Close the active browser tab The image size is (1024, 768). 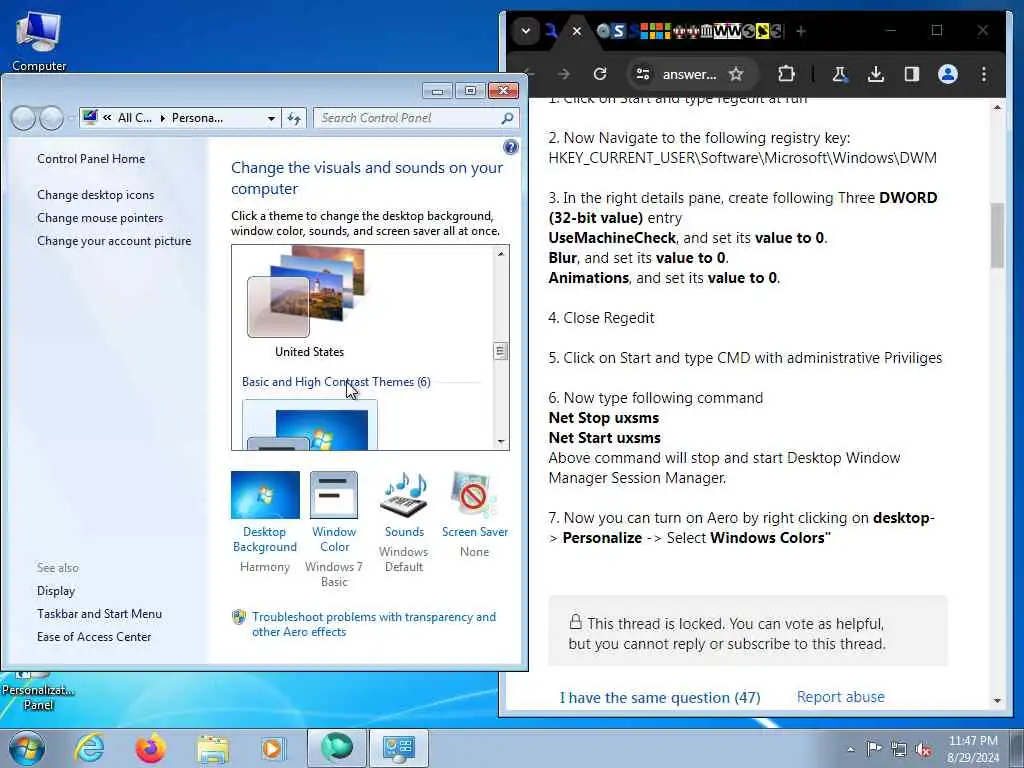click(x=577, y=31)
